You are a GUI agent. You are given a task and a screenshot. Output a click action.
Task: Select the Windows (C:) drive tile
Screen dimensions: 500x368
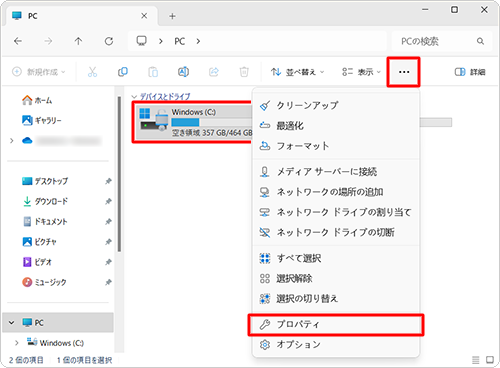coord(193,122)
